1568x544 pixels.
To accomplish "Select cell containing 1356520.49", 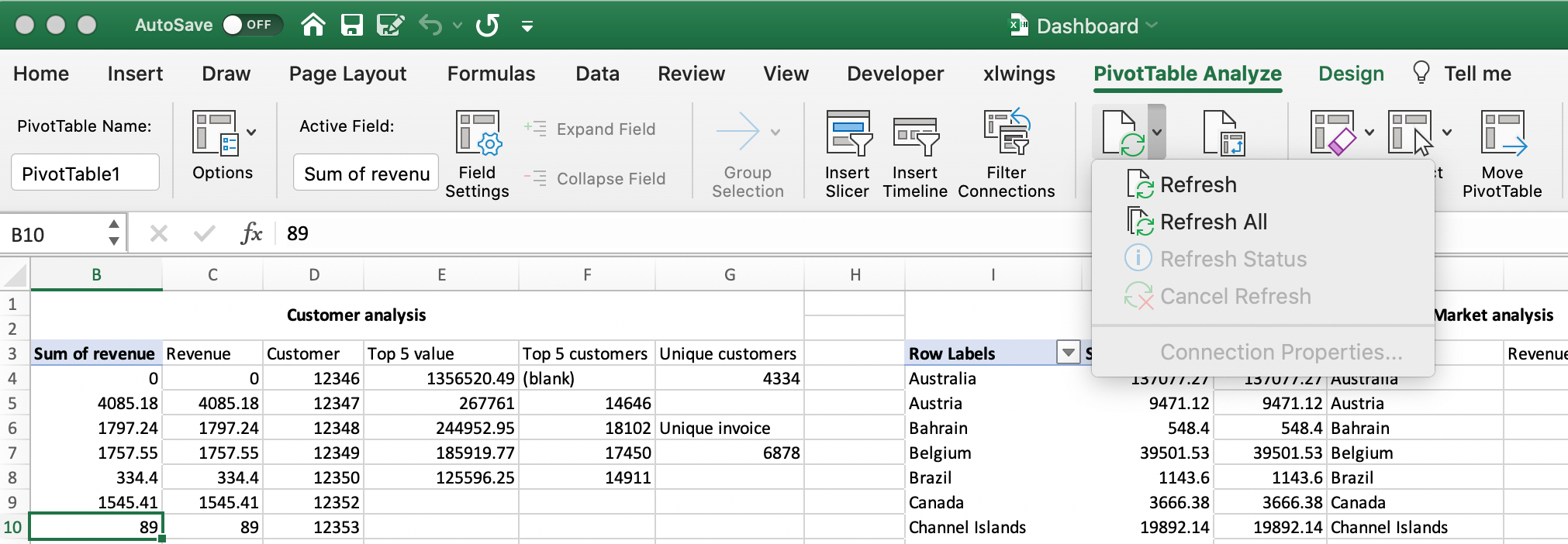I will 440,378.
